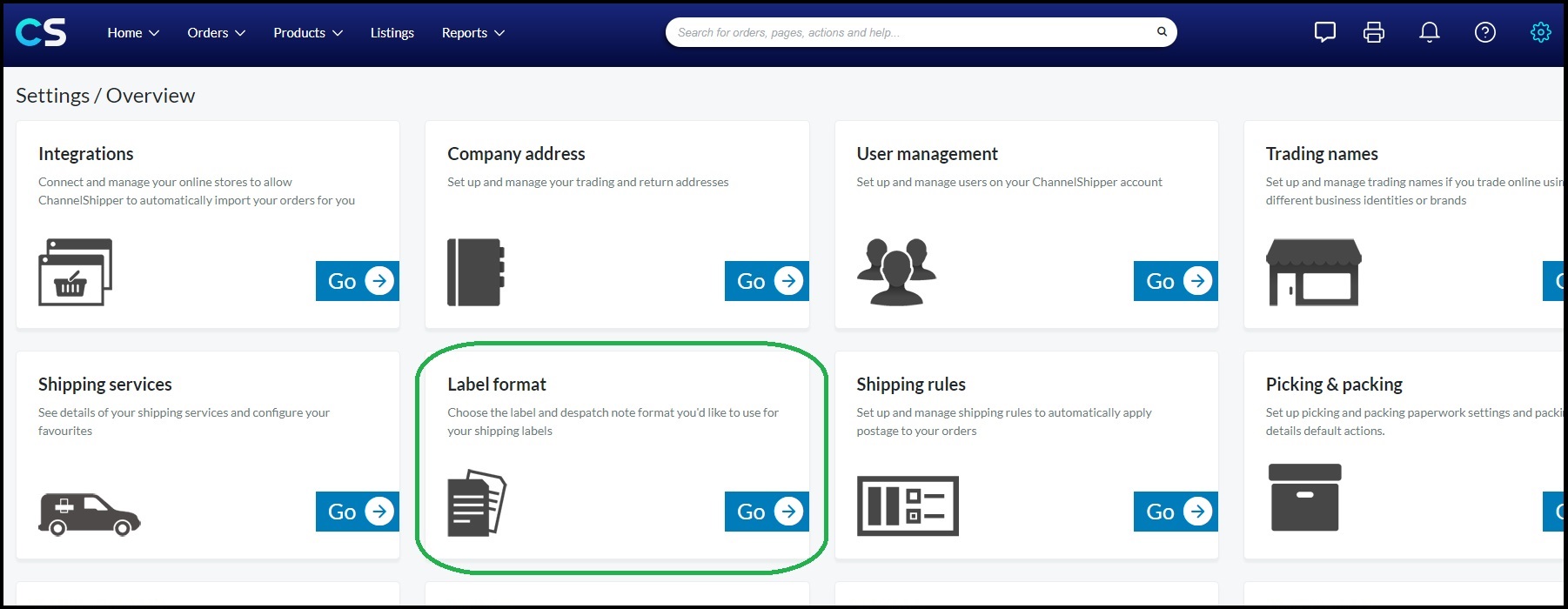Open the Reports menu
This screenshot has width=1568, height=609.
click(472, 33)
